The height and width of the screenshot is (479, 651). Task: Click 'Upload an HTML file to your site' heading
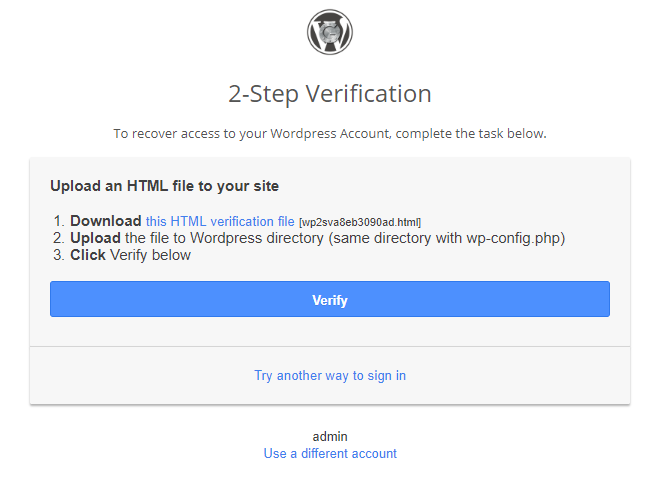(x=164, y=186)
